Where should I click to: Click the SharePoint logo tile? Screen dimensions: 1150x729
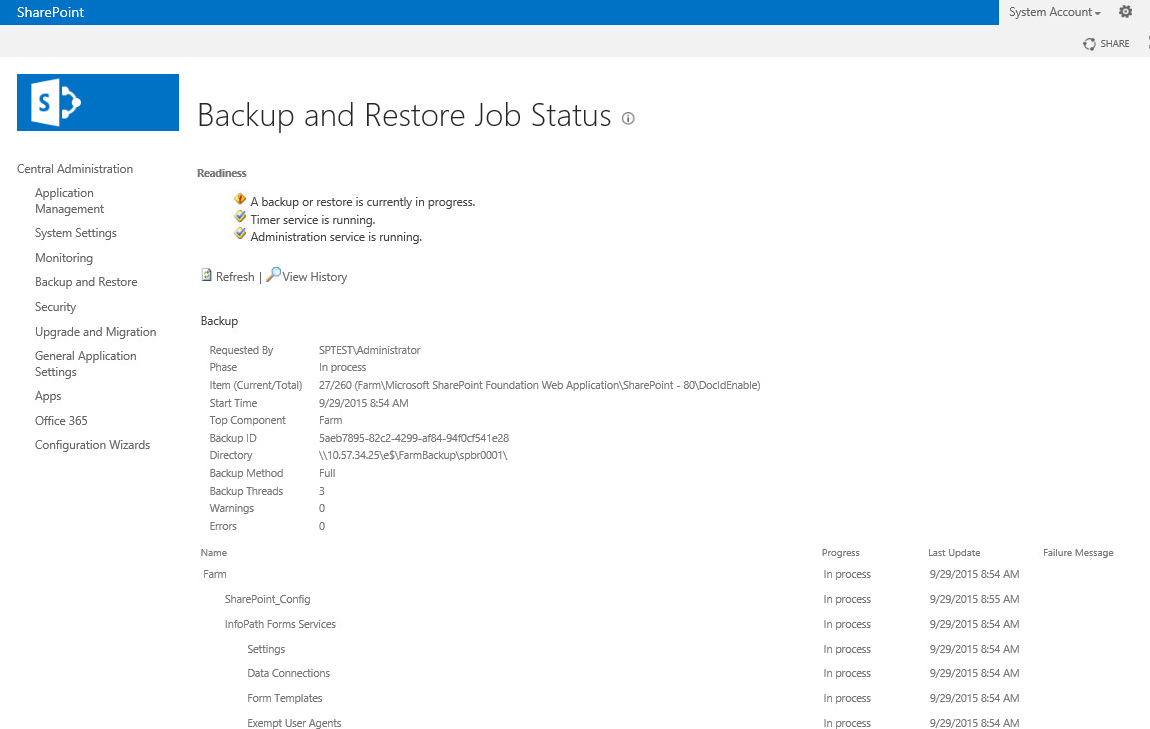[98, 103]
